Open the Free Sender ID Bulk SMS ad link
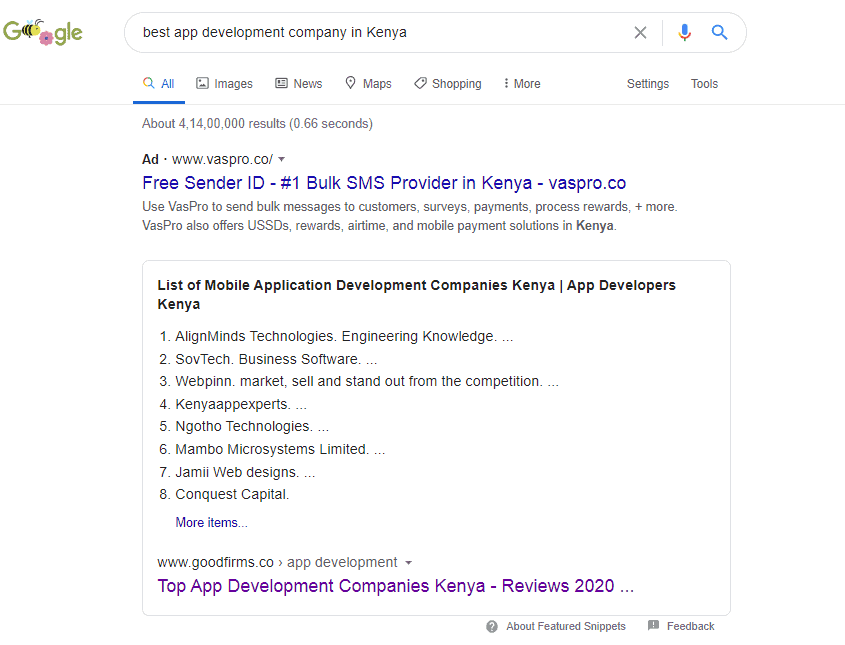Viewport: 845px width, 645px height. point(384,183)
